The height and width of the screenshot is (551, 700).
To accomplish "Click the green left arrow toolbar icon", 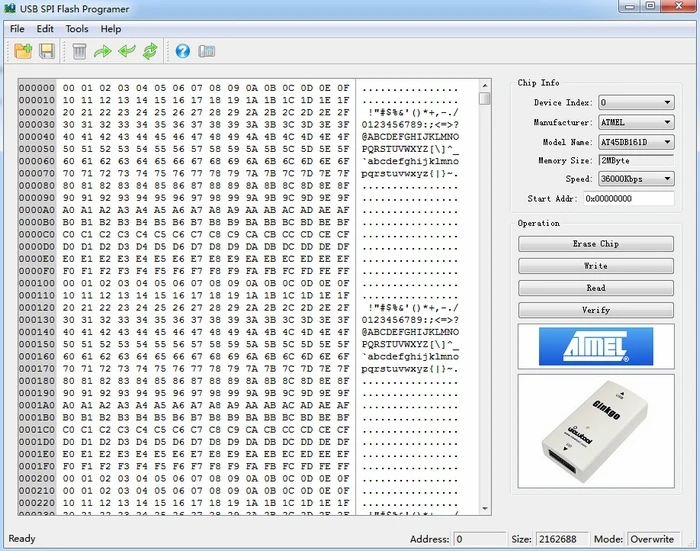I will (x=127, y=51).
